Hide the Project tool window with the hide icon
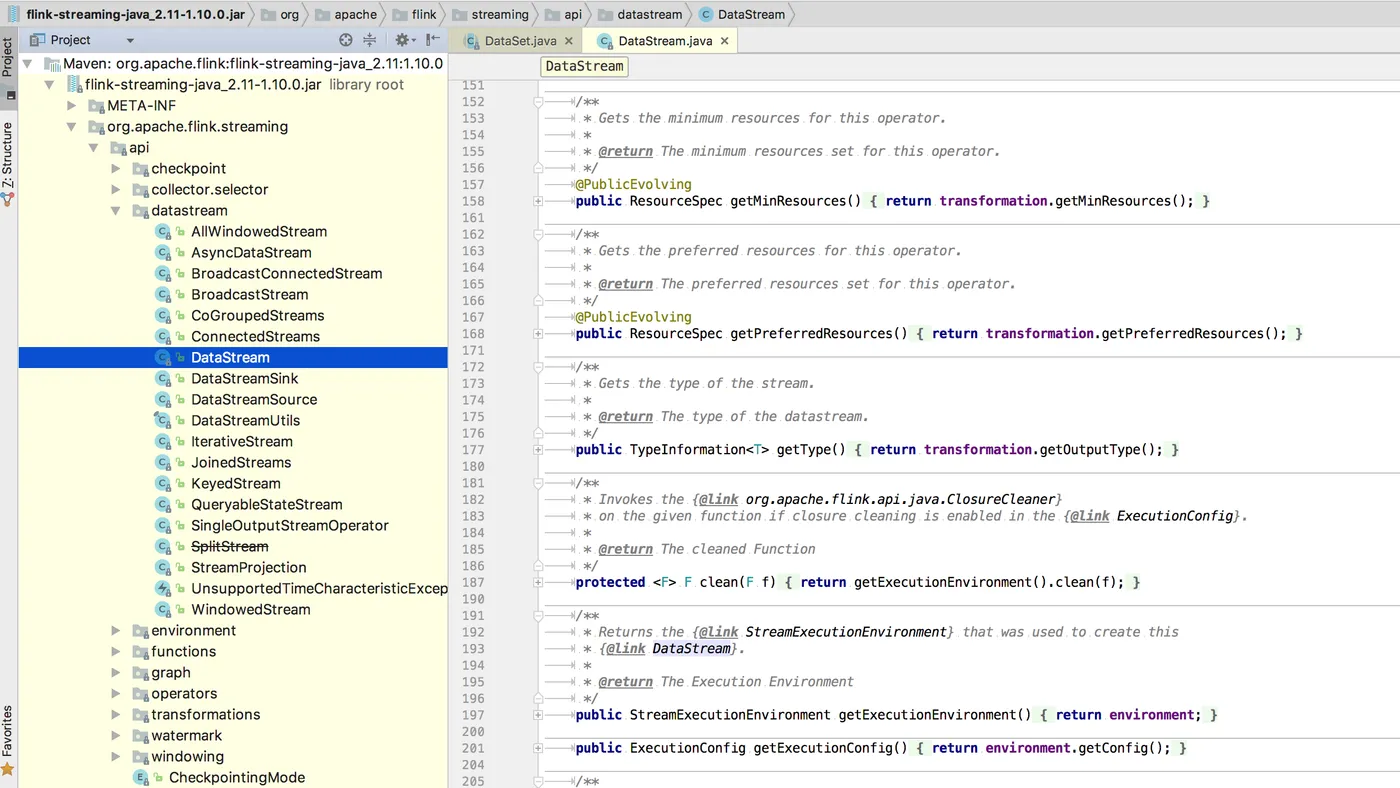1400x788 pixels. pyautogui.click(x=433, y=40)
